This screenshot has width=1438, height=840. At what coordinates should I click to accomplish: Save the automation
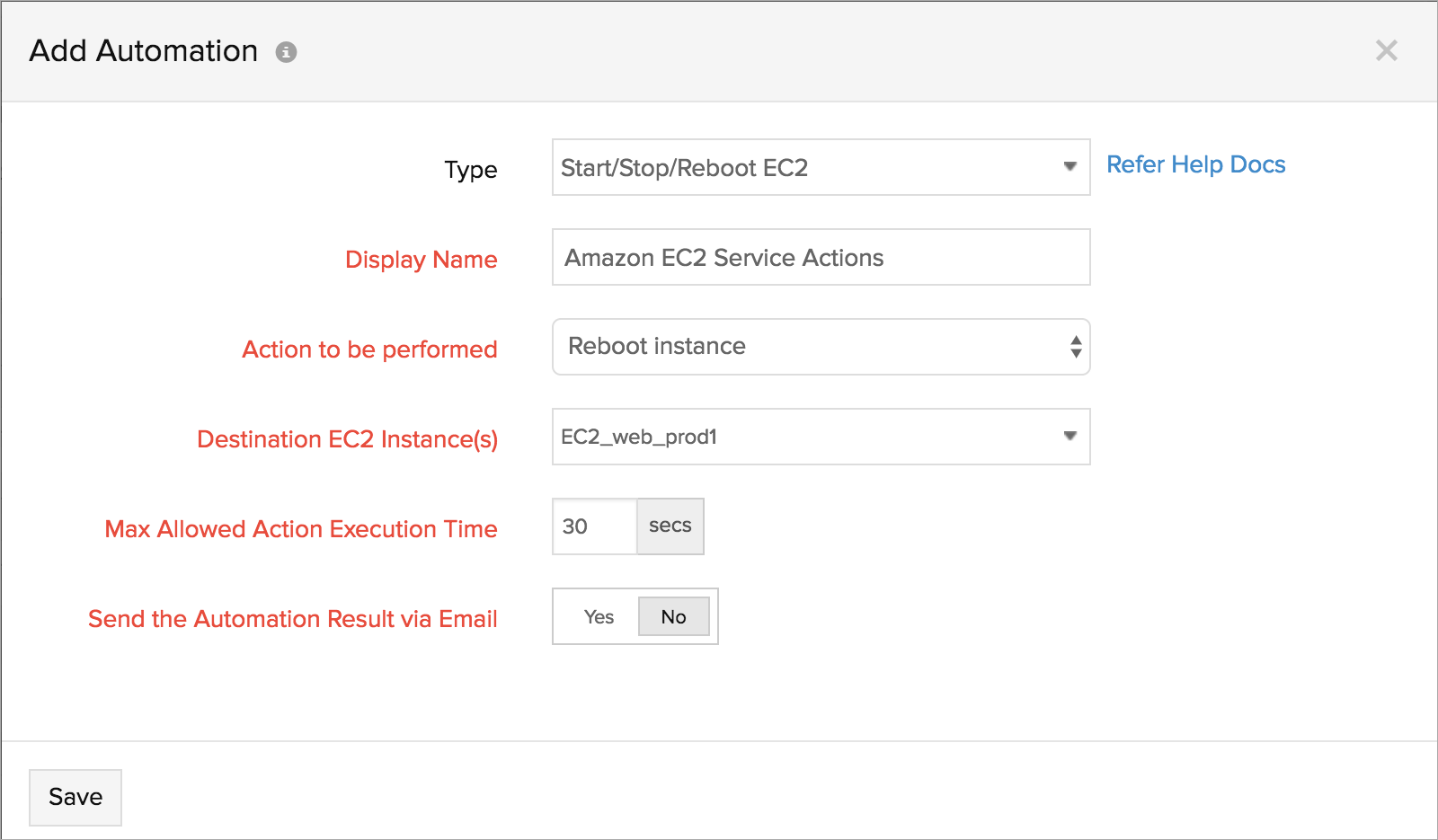click(75, 797)
